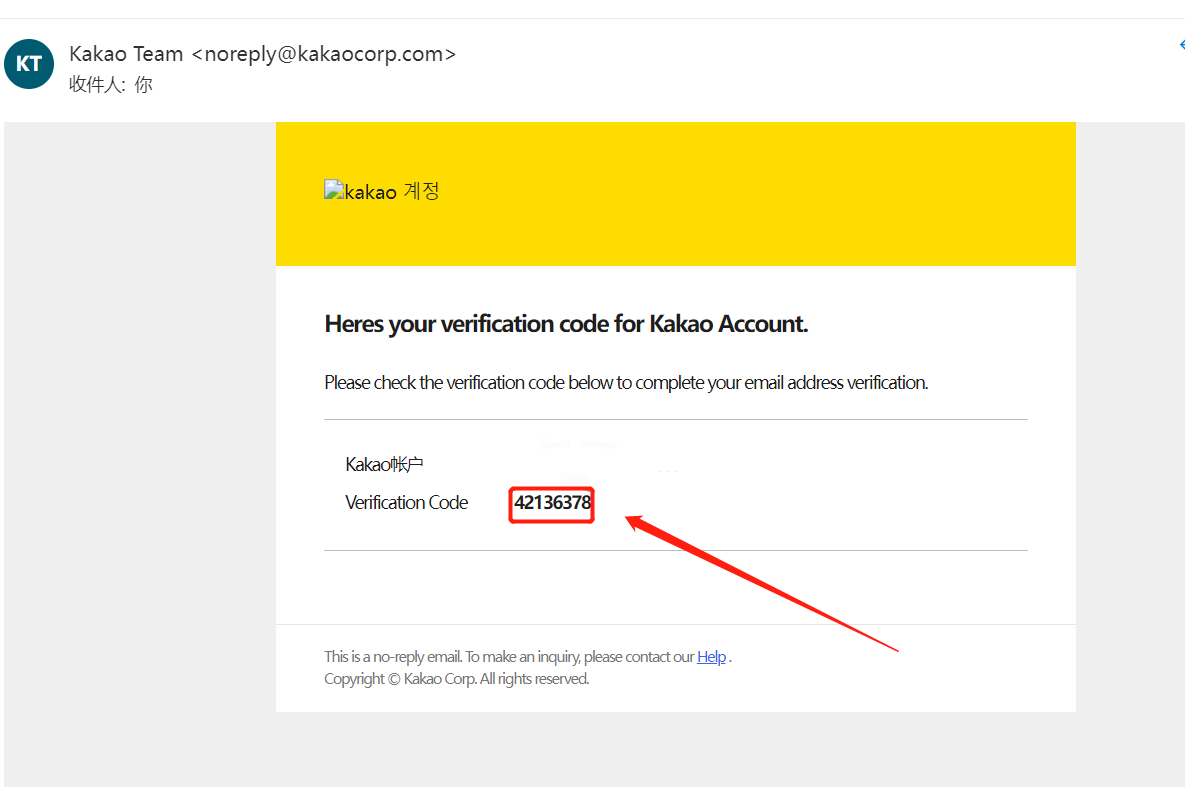Click the 계정 text in banner
The image size is (1185, 787).
pyautogui.click(x=421, y=191)
